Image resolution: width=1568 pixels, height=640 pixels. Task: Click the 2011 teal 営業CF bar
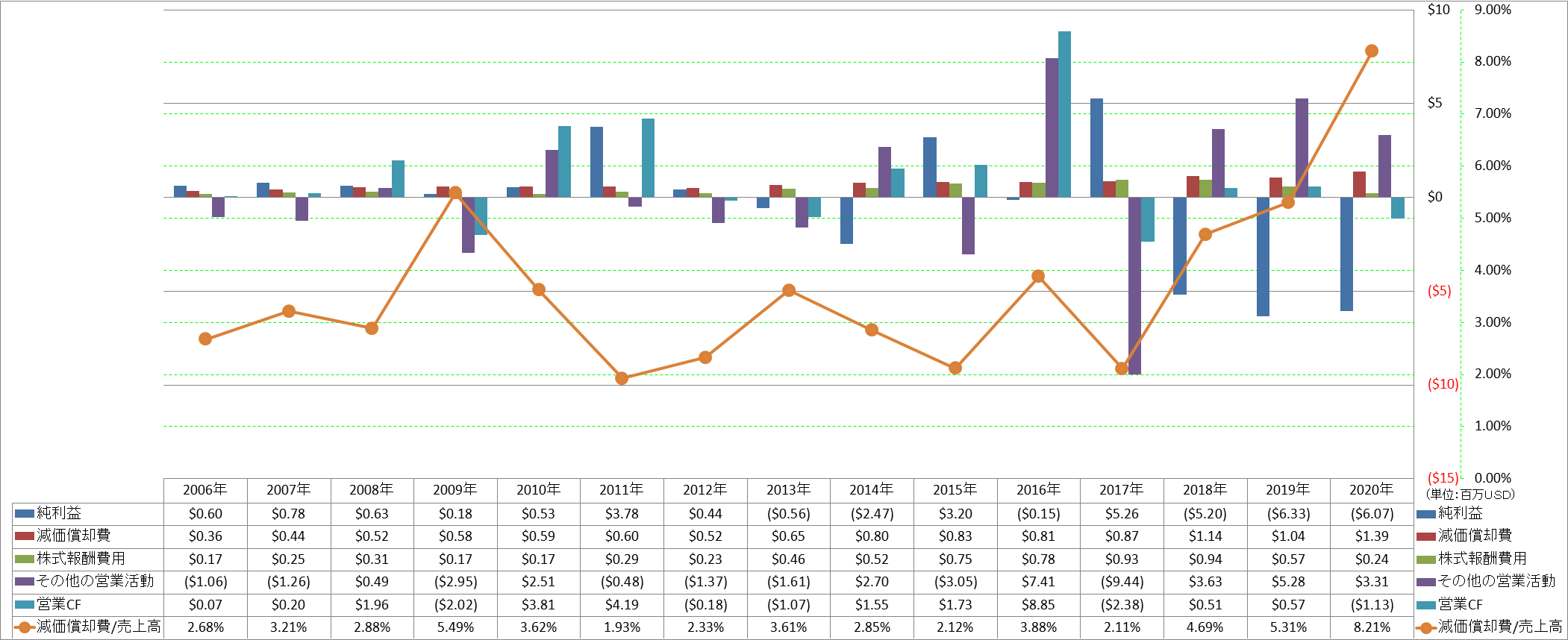coord(648,158)
